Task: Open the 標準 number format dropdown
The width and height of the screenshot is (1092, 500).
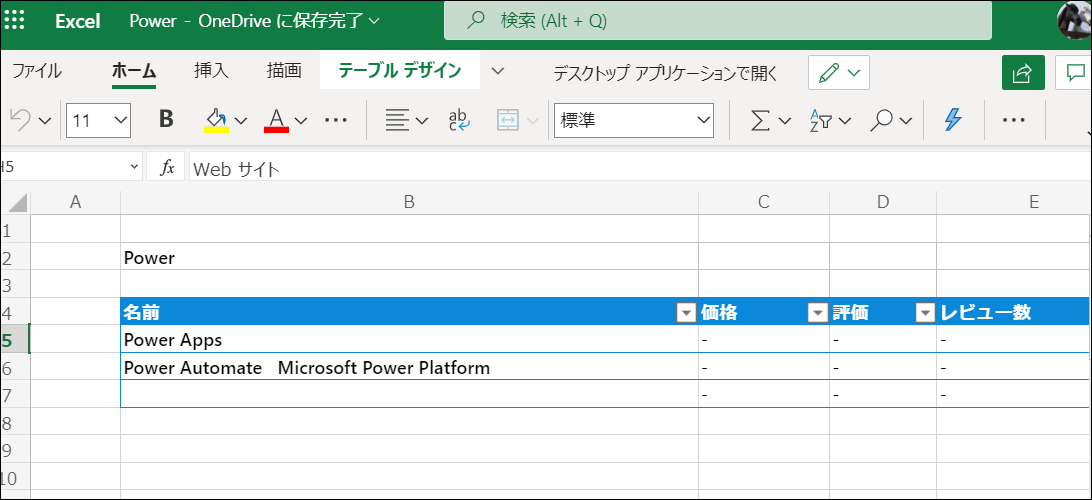Action: coord(634,120)
